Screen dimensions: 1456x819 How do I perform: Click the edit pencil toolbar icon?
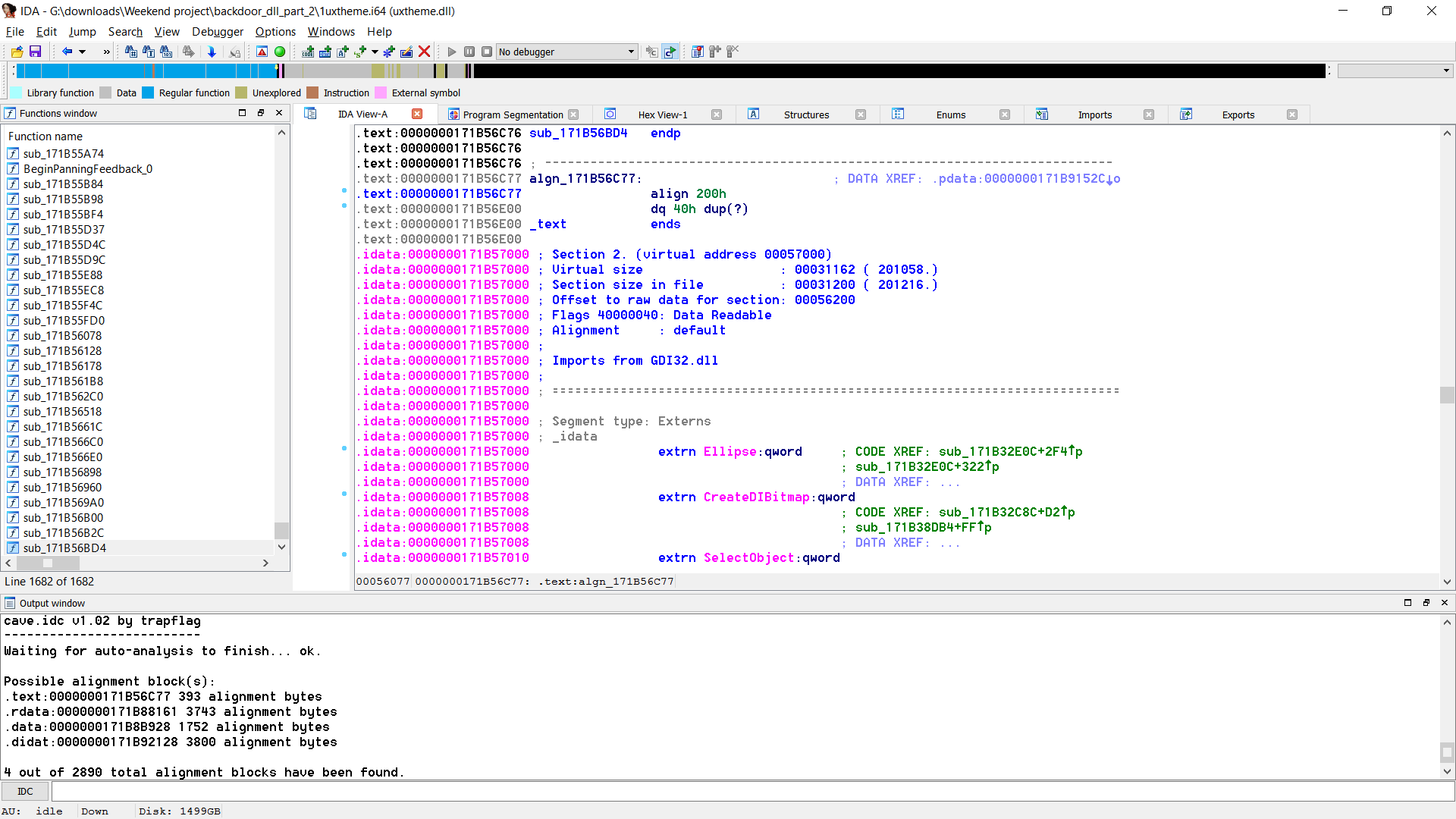pyautogui.click(x=406, y=52)
